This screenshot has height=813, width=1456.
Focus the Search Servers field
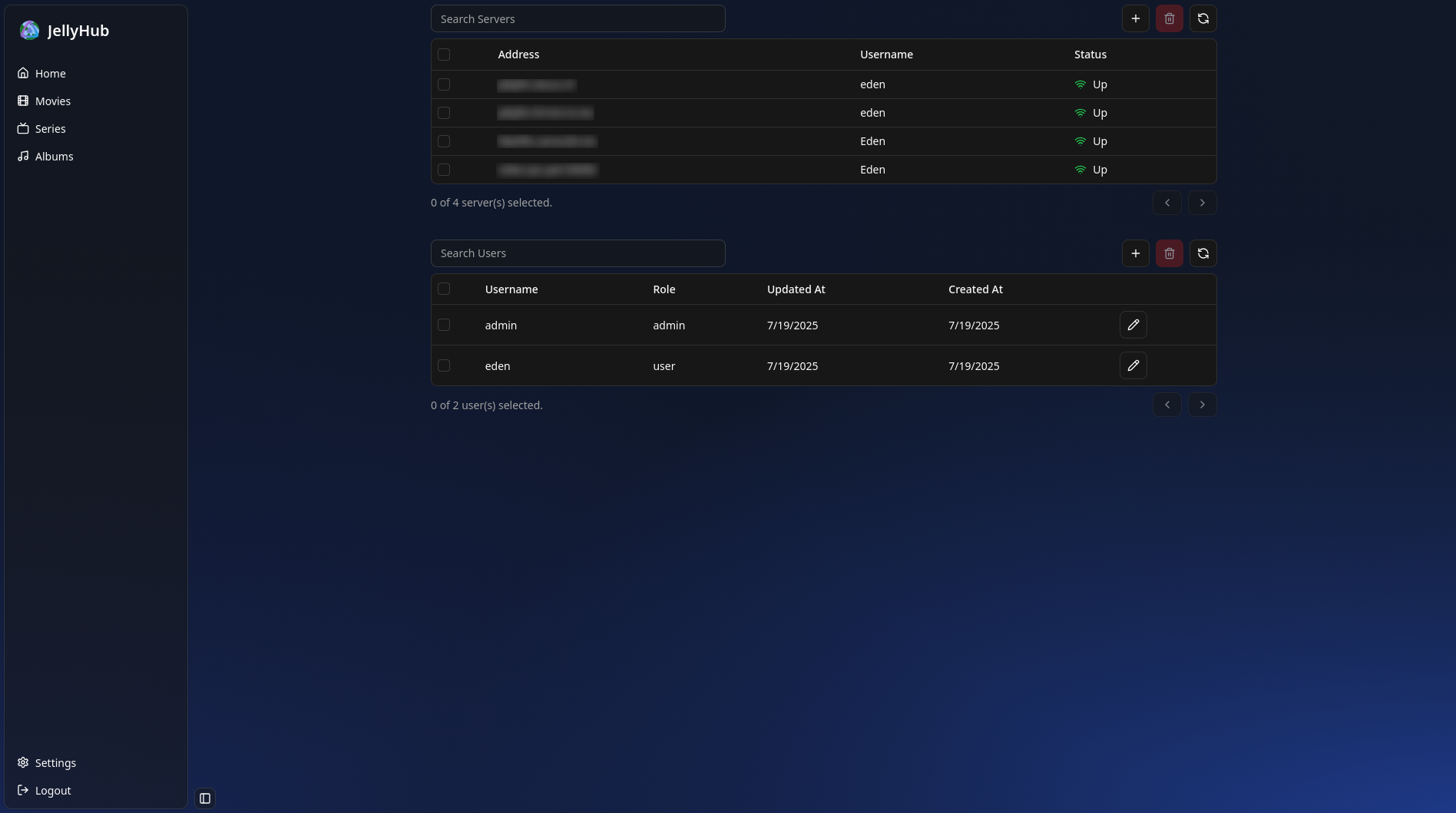(578, 18)
